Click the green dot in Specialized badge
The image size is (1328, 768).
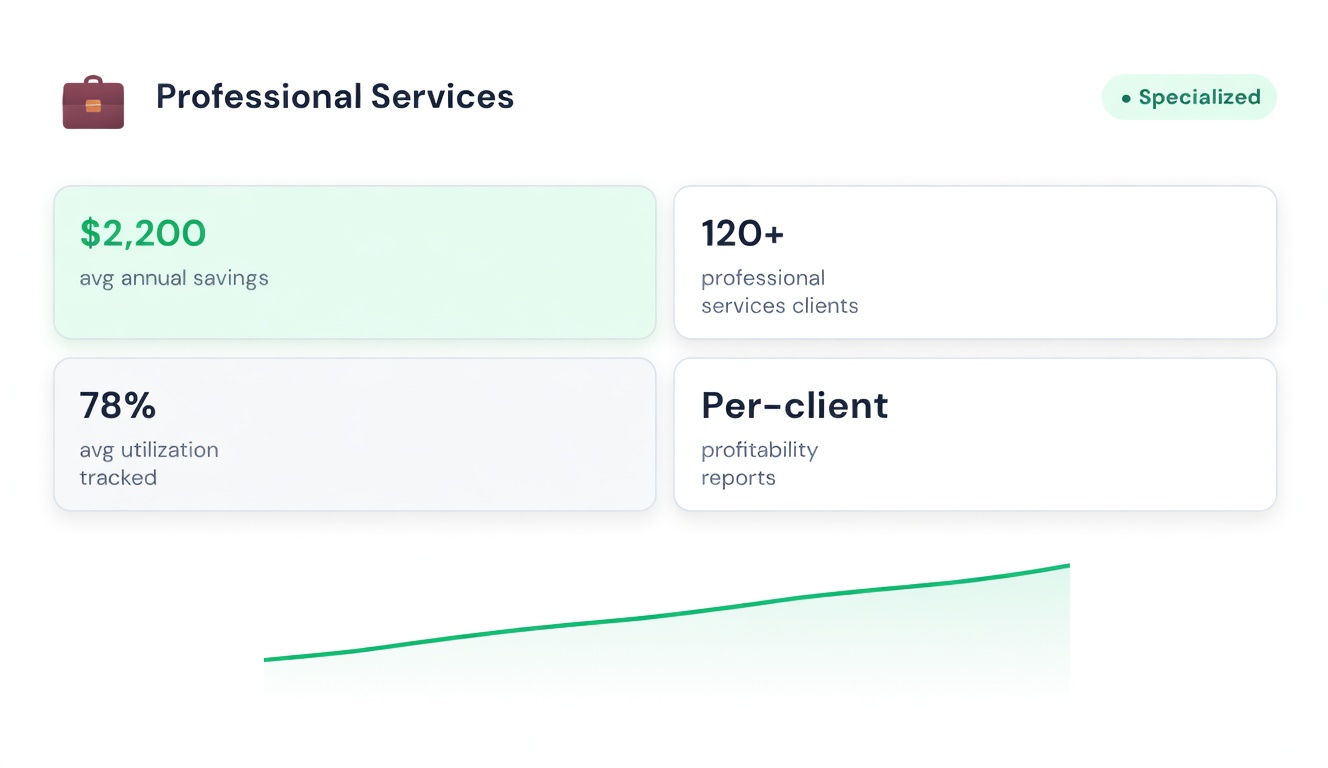point(1126,98)
